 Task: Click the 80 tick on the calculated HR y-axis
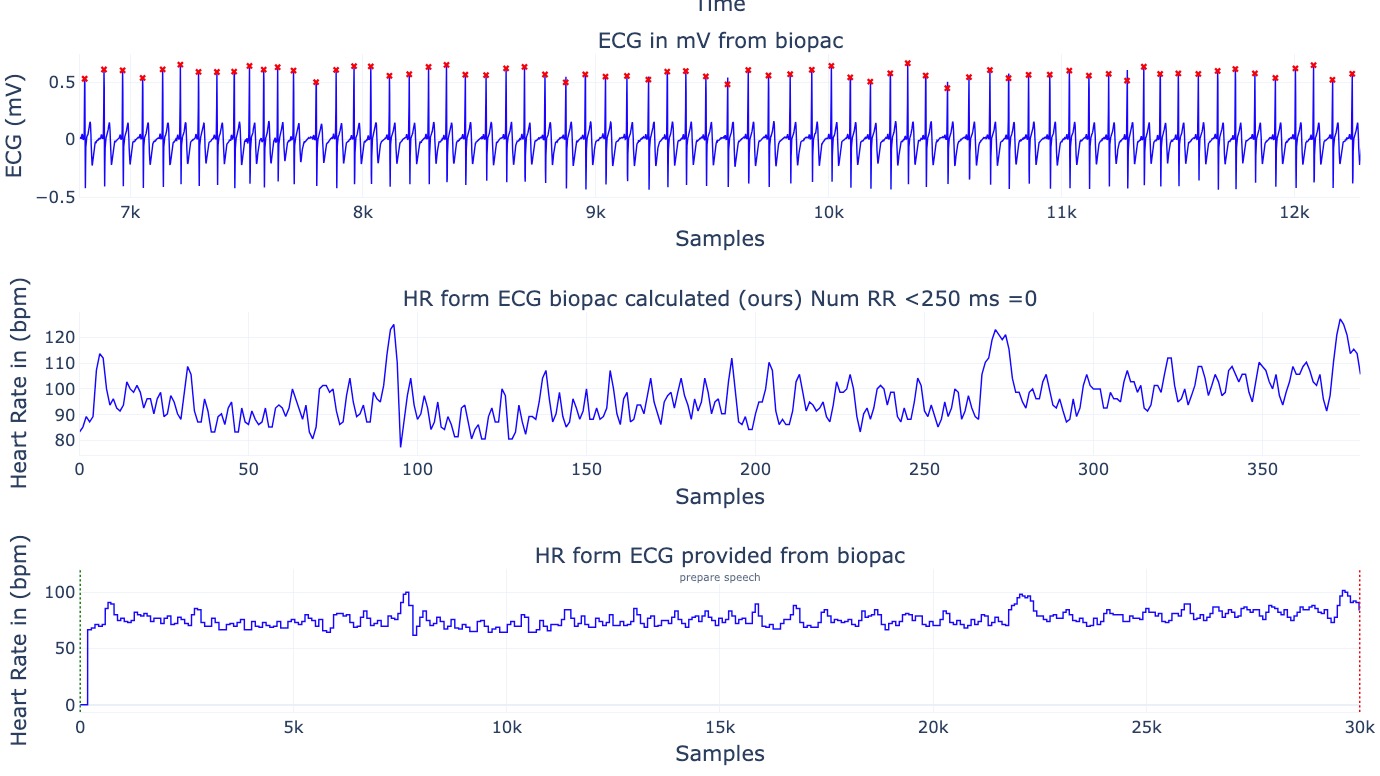(x=64, y=440)
